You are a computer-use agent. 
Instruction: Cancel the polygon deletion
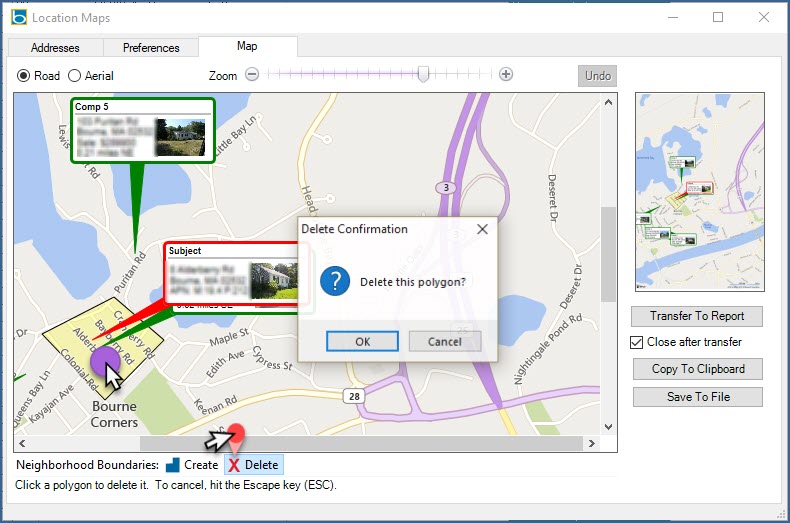click(x=445, y=342)
